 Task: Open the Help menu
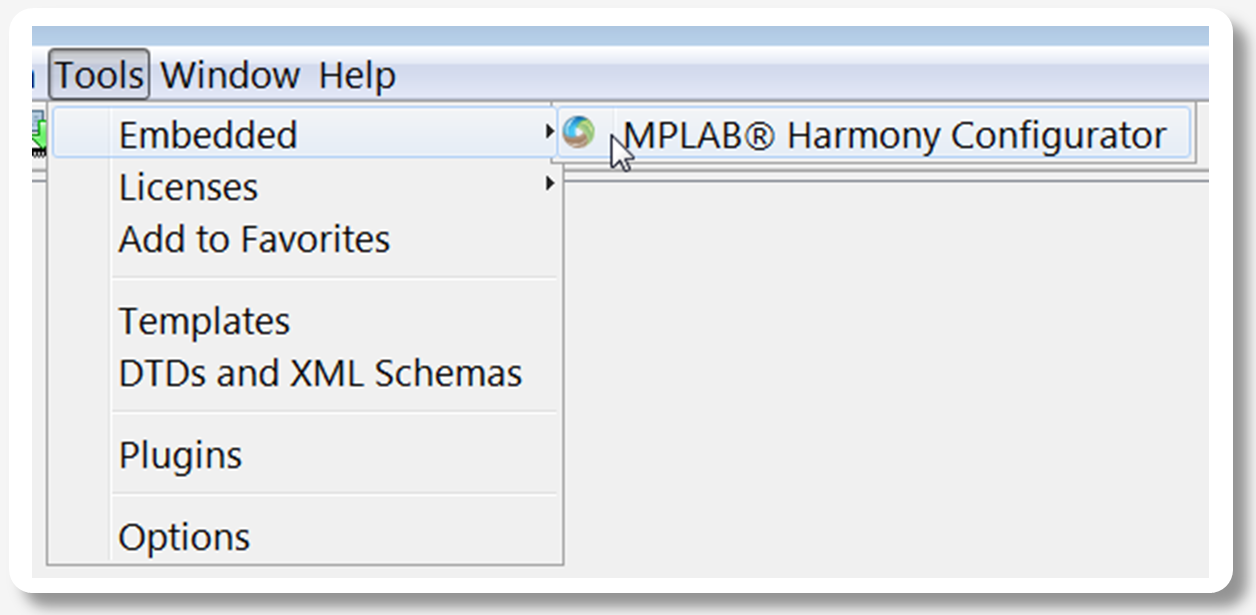[358, 73]
